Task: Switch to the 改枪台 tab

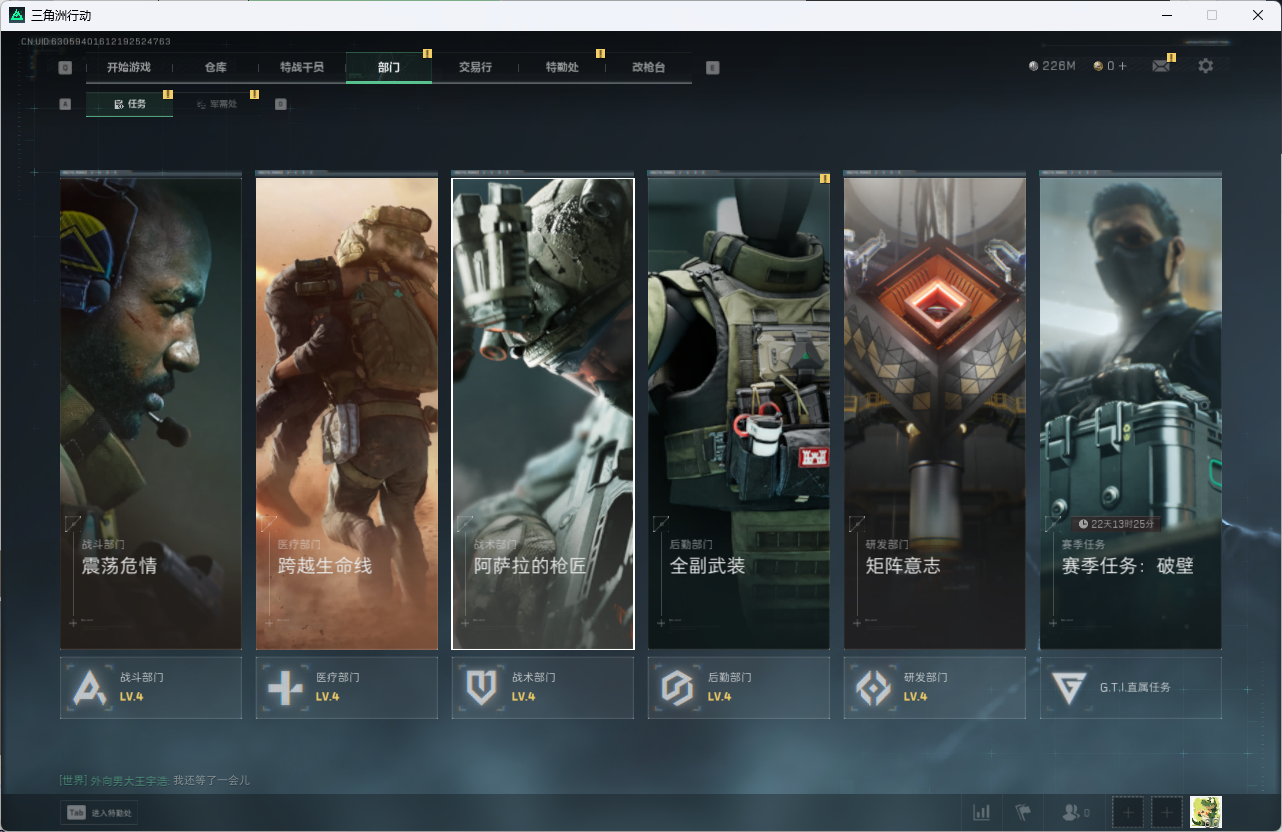Action: pyautogui.click(x=648, y=67)
